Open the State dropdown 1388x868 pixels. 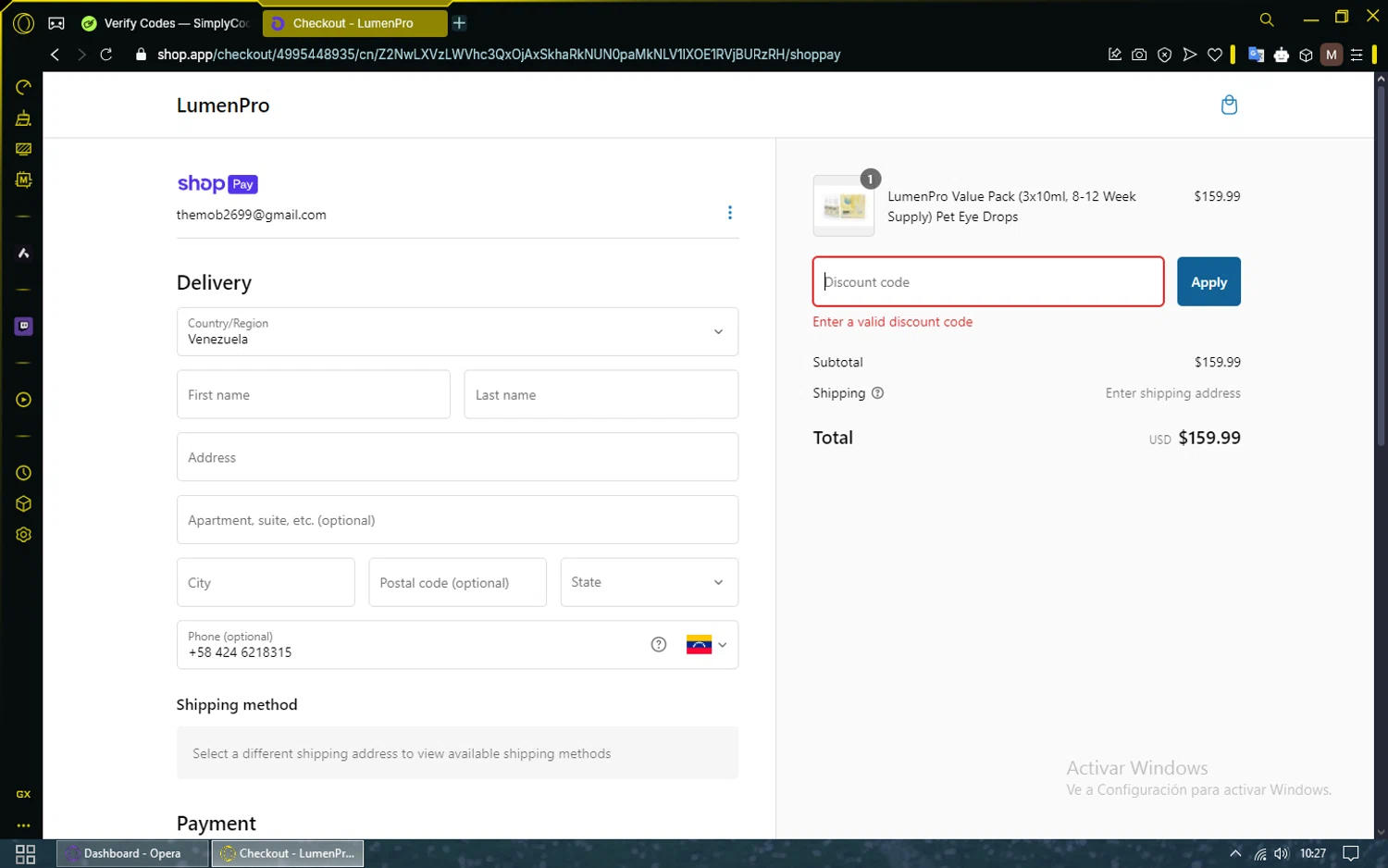pyautogui.click(x=650, y=582)
